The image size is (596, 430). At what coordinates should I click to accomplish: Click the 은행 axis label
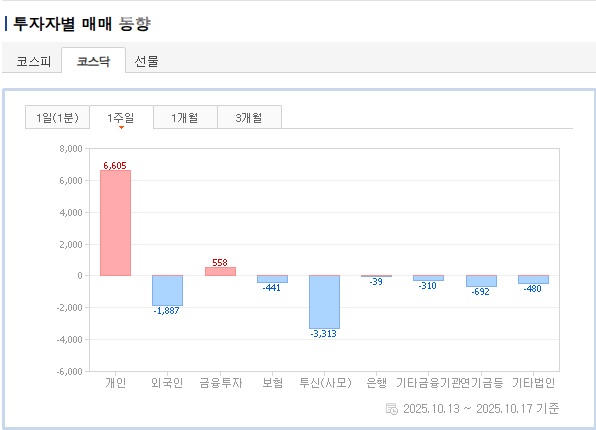tap(376, 382)
